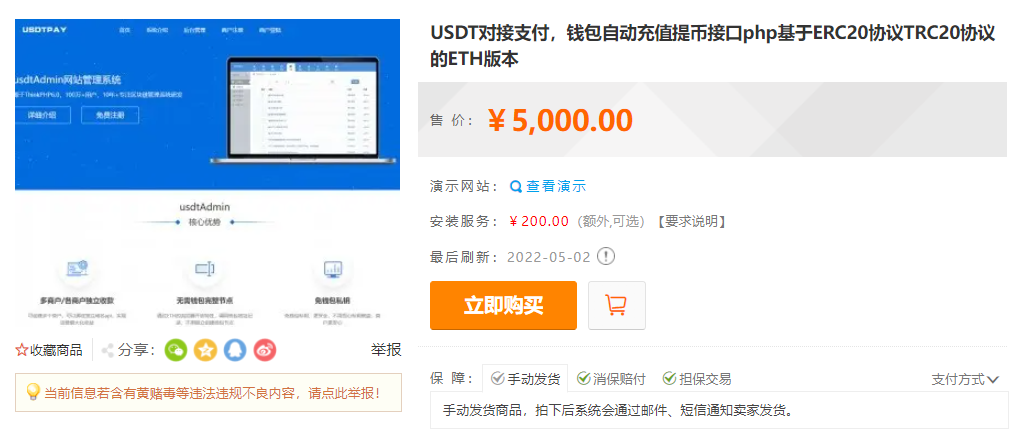Open the 查看演示 demo link
1018x445 pixels.
click(x=556, y=186)
